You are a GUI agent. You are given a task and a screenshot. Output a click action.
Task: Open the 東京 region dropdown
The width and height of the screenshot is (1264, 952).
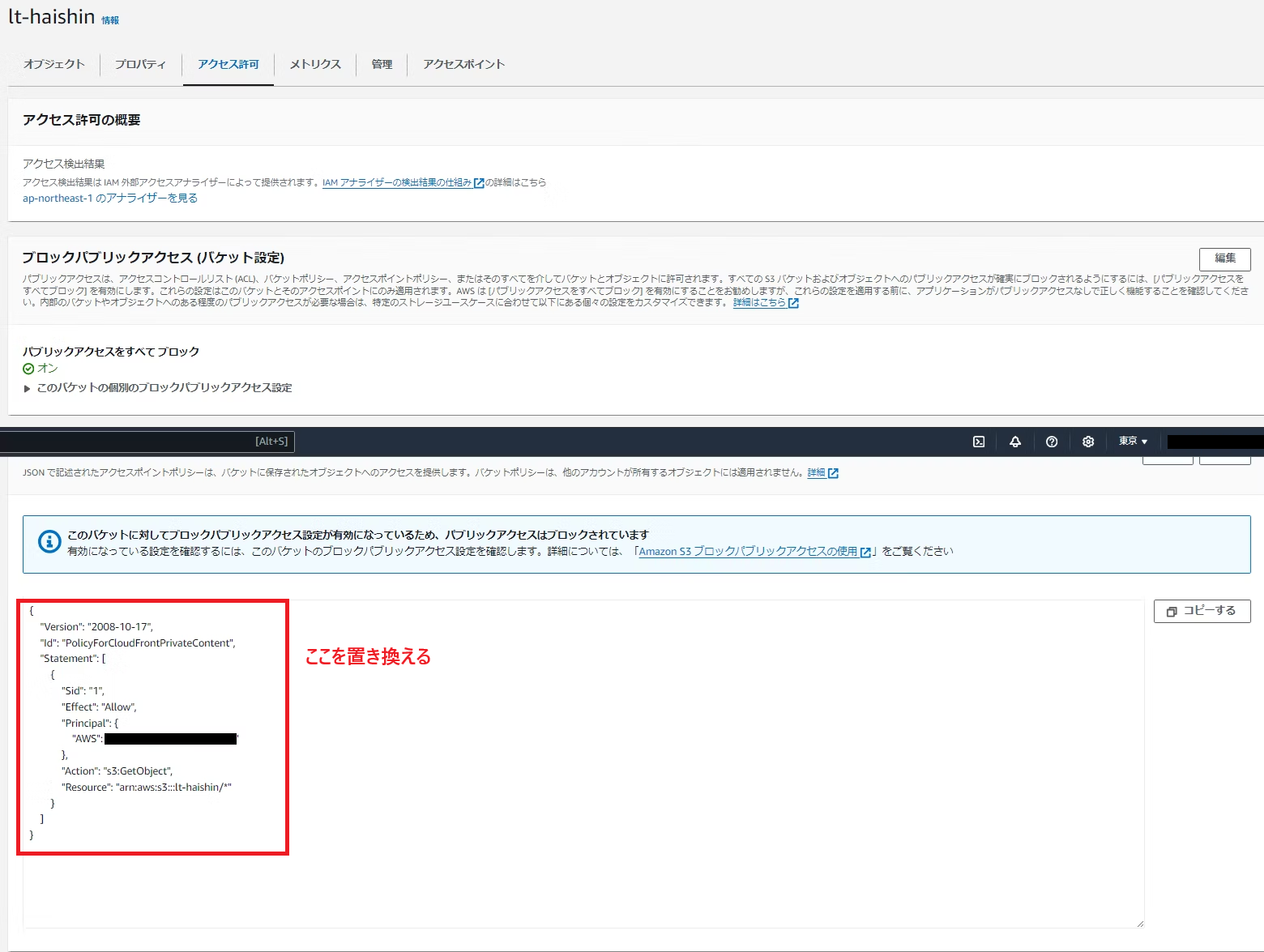(x=1132, y=442)
